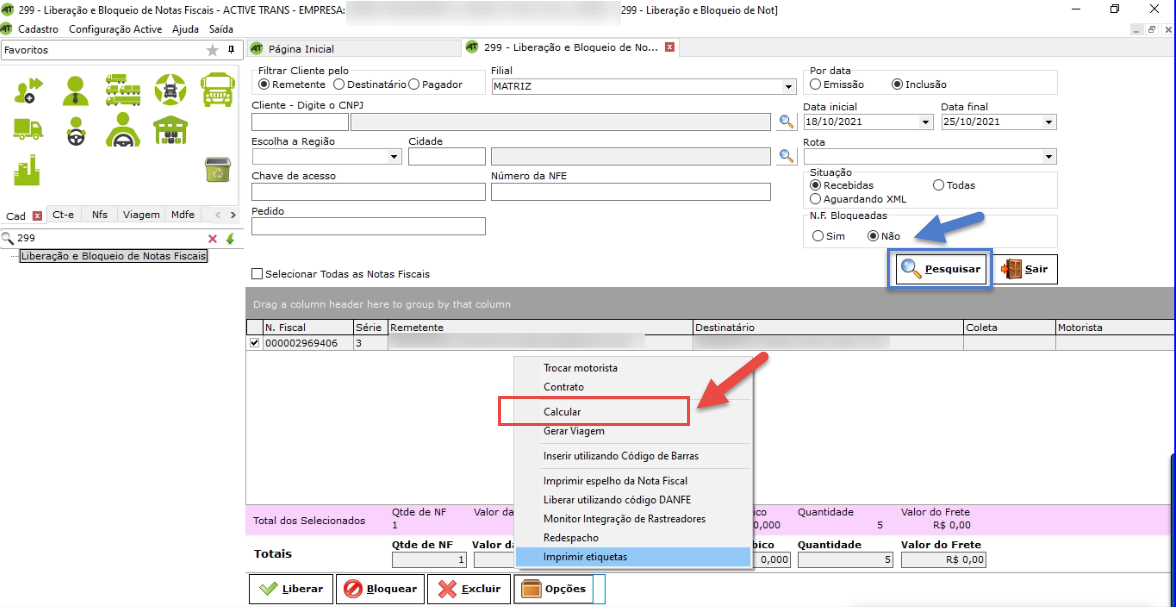This screenshot has height=607, width=1176.
Task: Expand the Filial dropdown
Action: (789, 87)
